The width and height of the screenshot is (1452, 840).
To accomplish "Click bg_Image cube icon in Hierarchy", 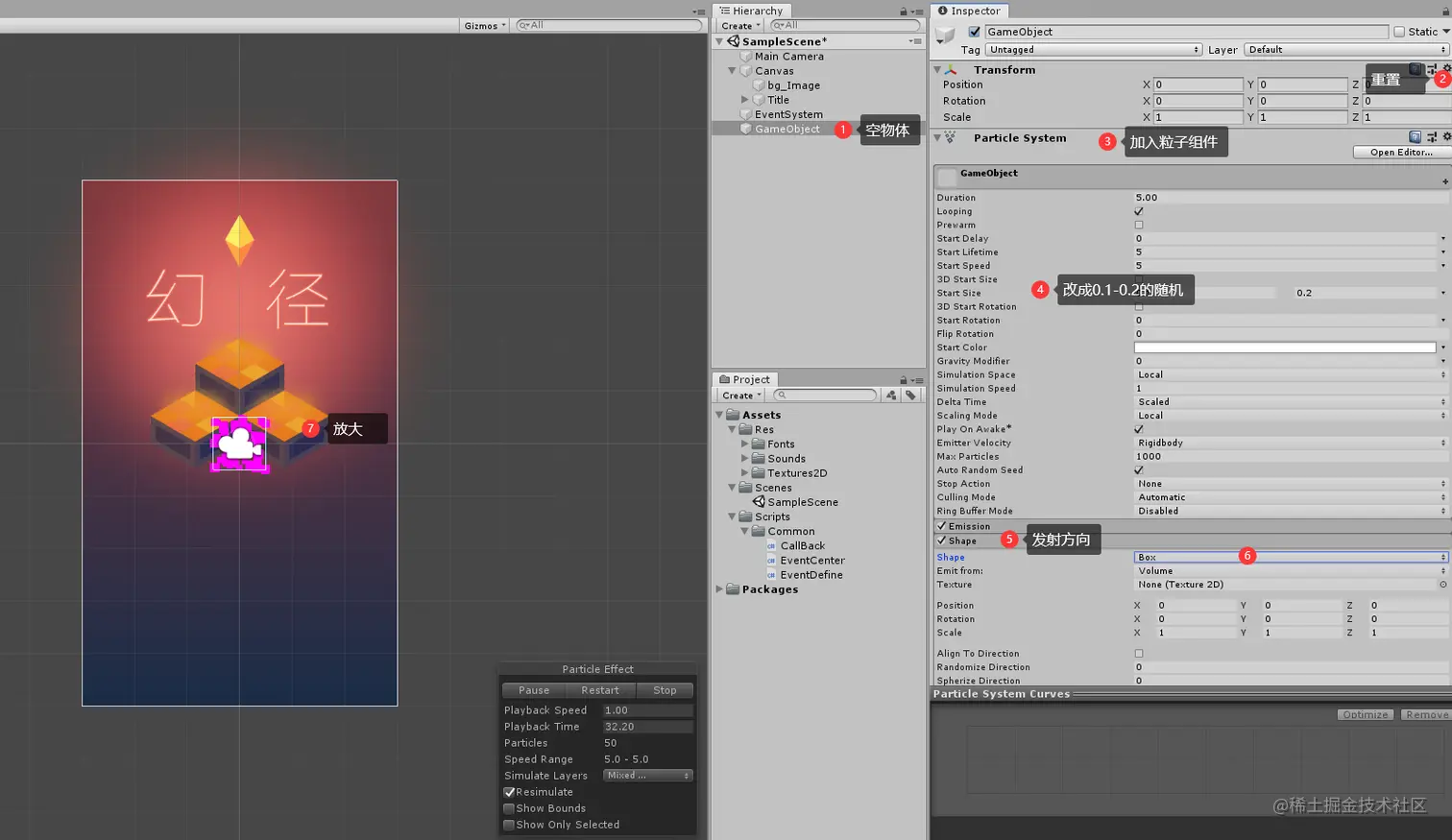I will [x=759, y=85].
